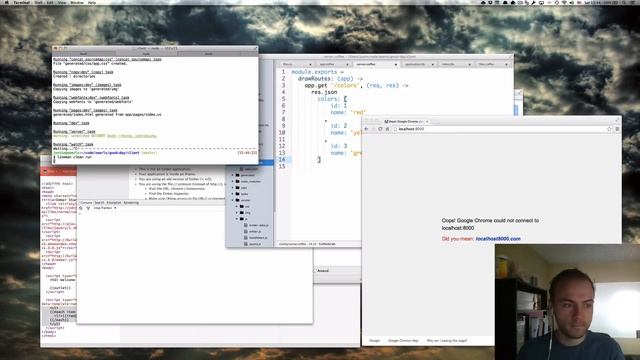Viewport: 640px width, 360px height.
Task: Open the View menu in menu bar
Action: tap(62, 2)
